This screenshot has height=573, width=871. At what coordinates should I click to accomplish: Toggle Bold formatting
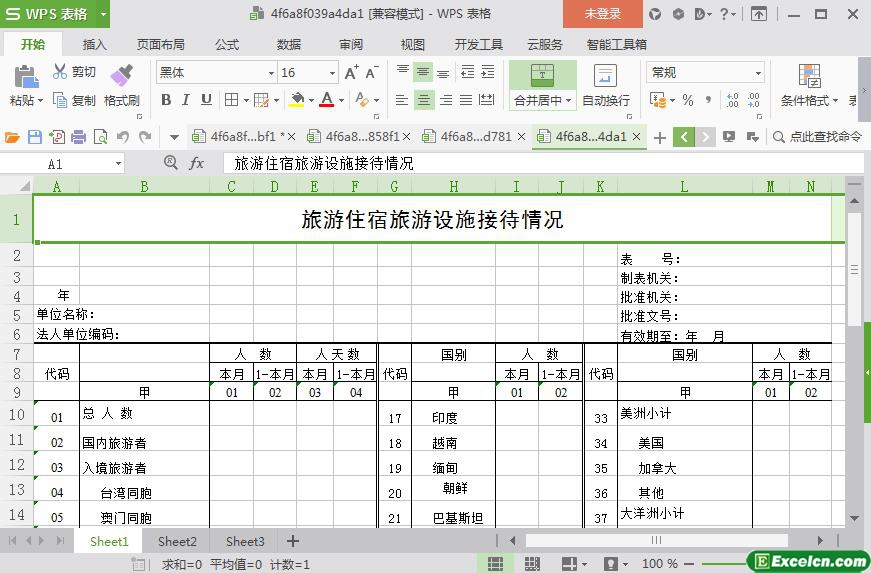[x=166, y=100]
